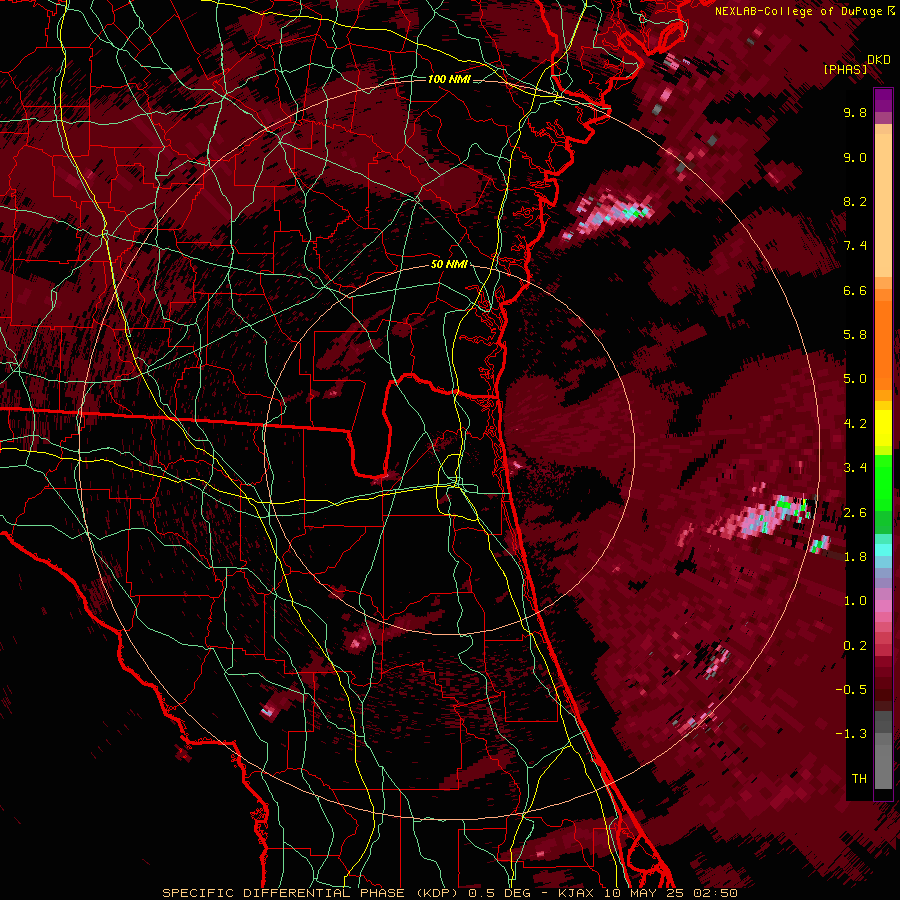Click the 8.2 scale value
Viewport: 900px width, 900px height.
855,201
